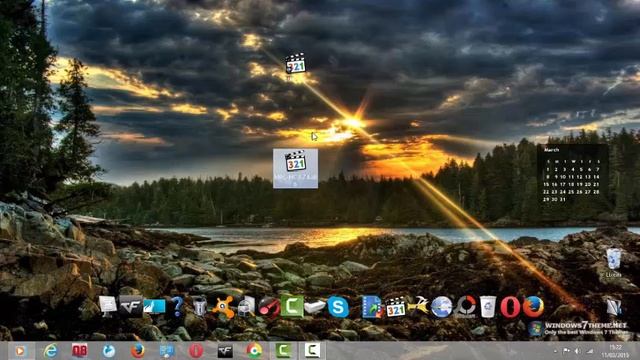The image size is (640, 360).
Task: Launch Opera from the dock
Action: click(x=510, y=307)
